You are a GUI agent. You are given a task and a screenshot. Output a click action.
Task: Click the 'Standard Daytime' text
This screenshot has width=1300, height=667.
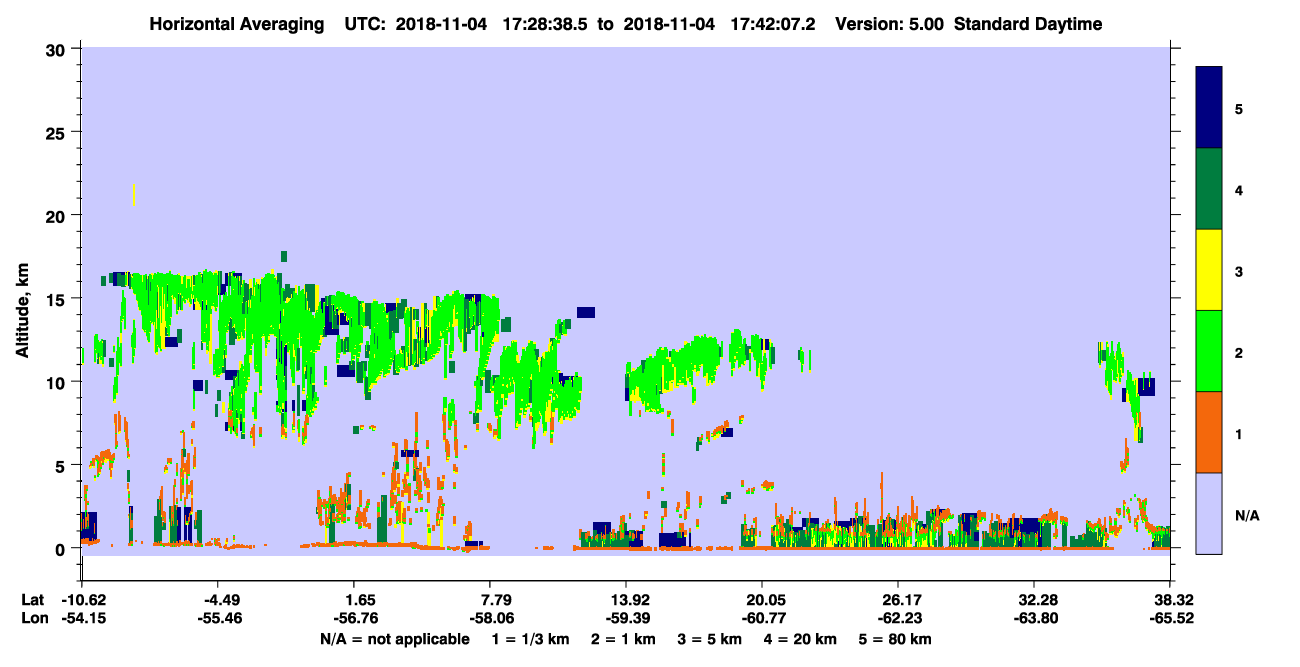click(x=1028, y=24)
